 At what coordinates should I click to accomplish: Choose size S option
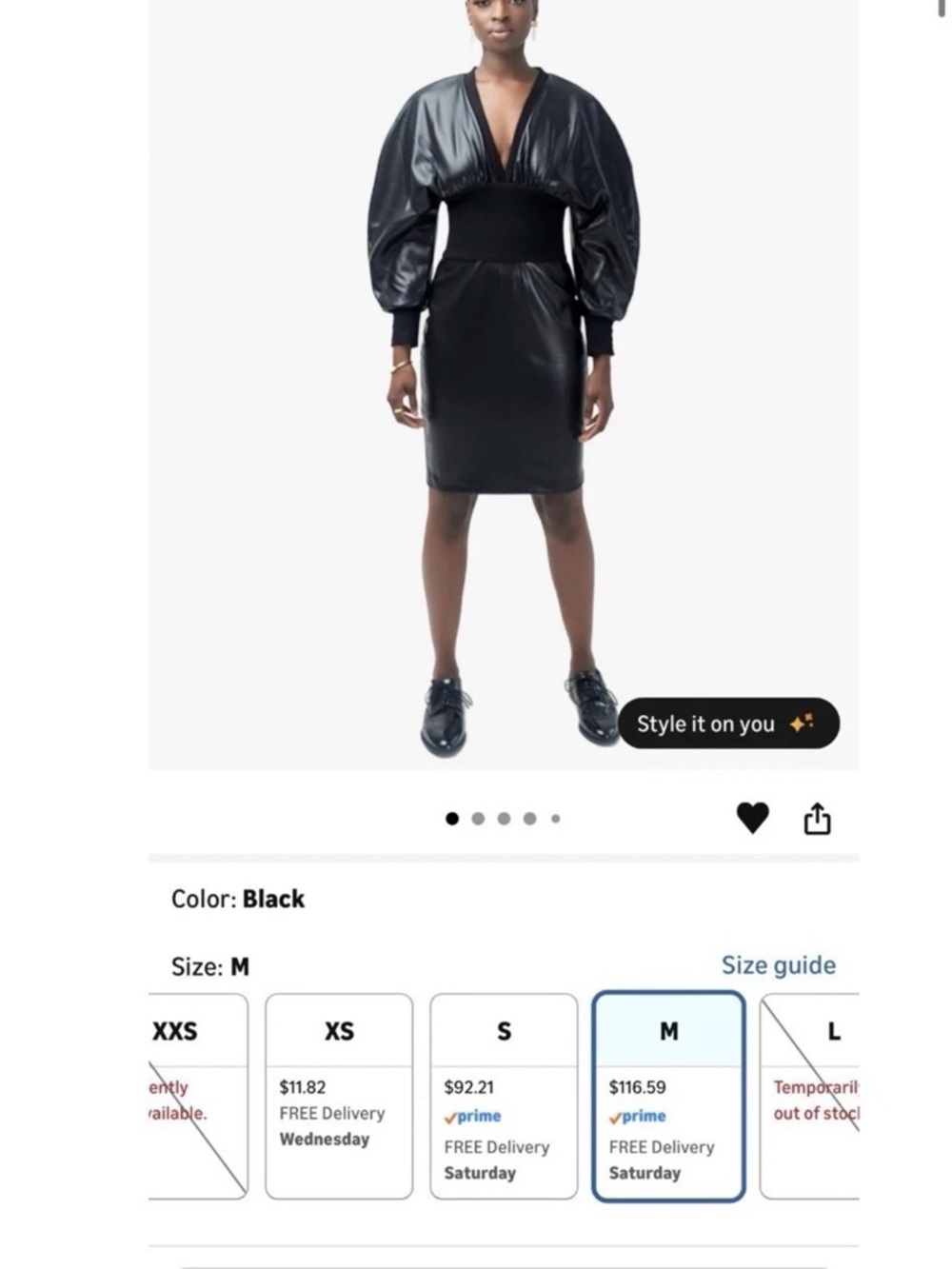coord(504,1096)
